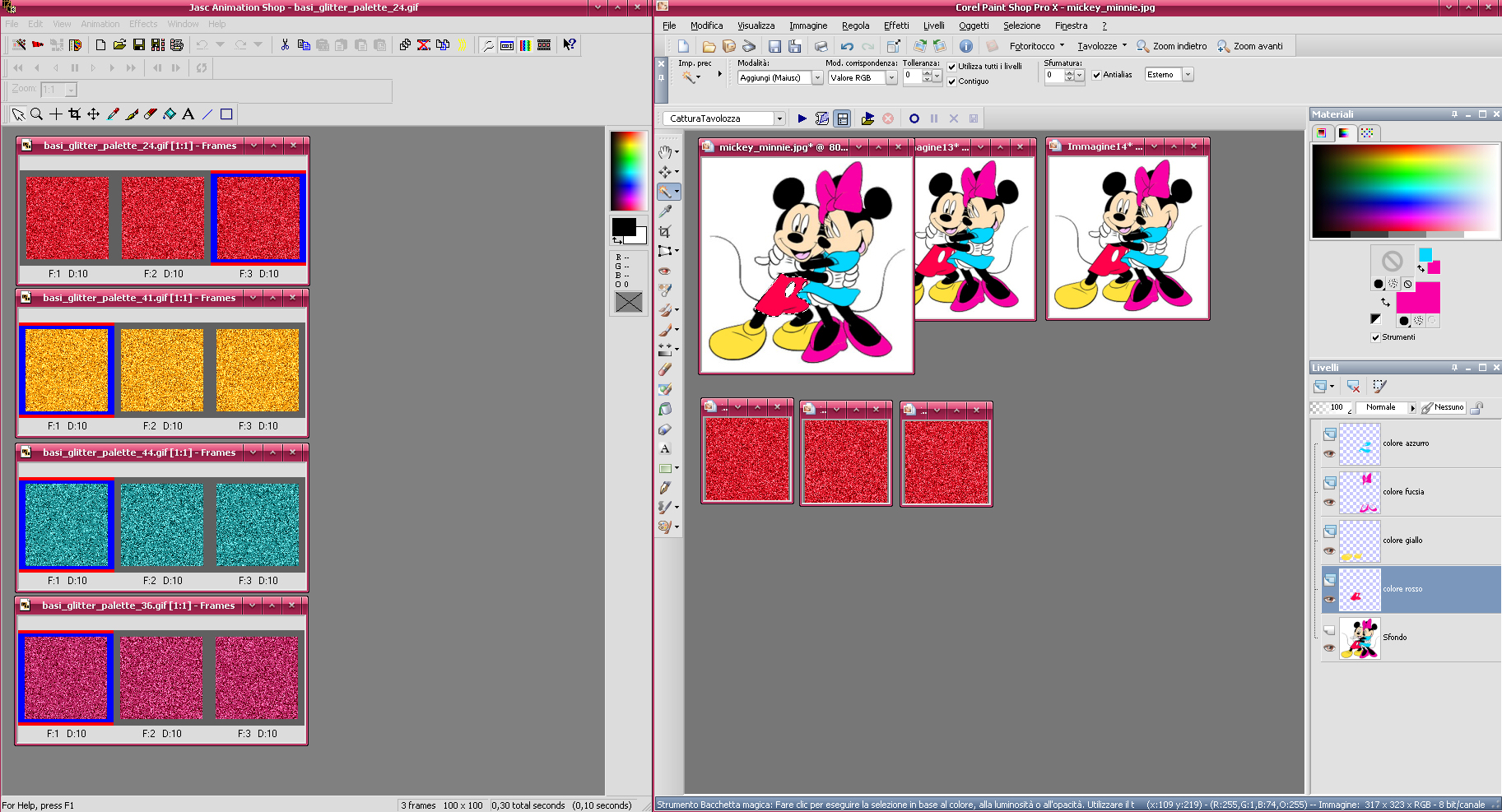Viewport: 1502px width, 812px height.
Task: Select the Crop tool in Paint Shop Pro toolbox
Action: point(666,231)
